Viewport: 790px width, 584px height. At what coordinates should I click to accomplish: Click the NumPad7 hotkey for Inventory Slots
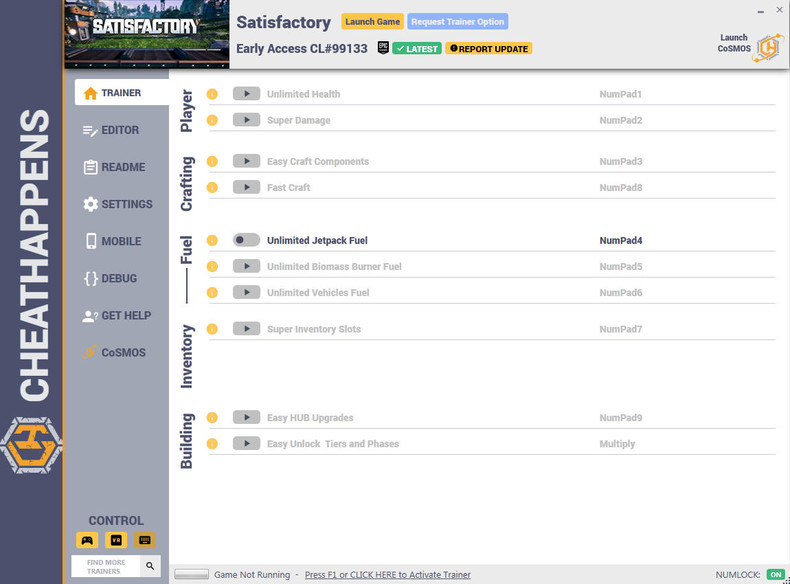pos(621,329)
